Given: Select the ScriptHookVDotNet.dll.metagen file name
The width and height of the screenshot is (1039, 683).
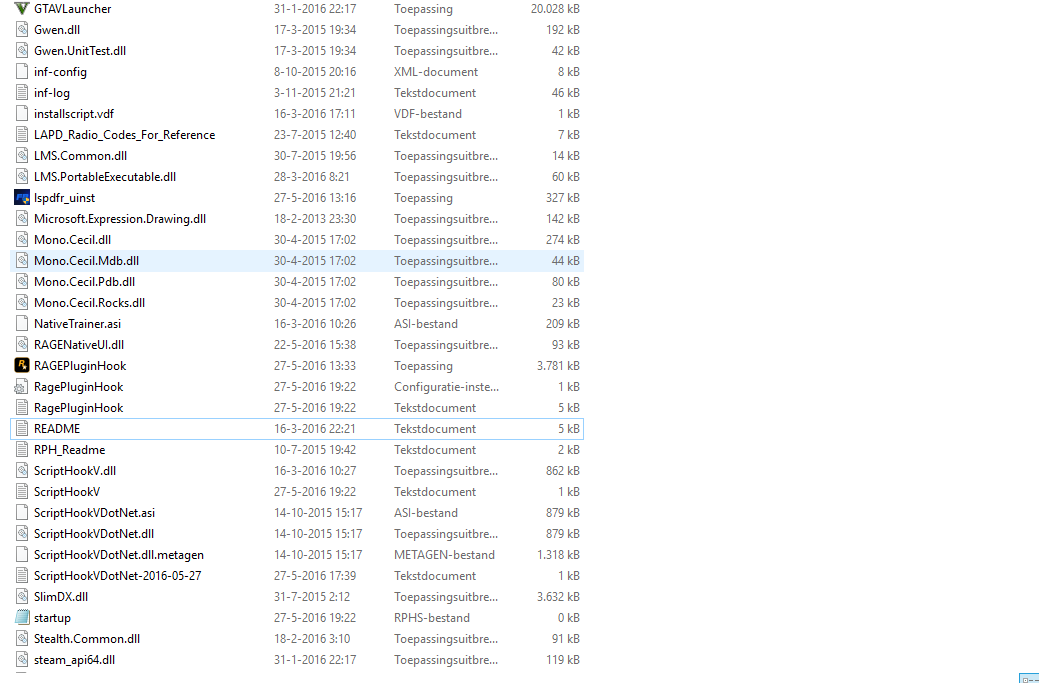Looking at the screenshot, I should pos(119,554).
